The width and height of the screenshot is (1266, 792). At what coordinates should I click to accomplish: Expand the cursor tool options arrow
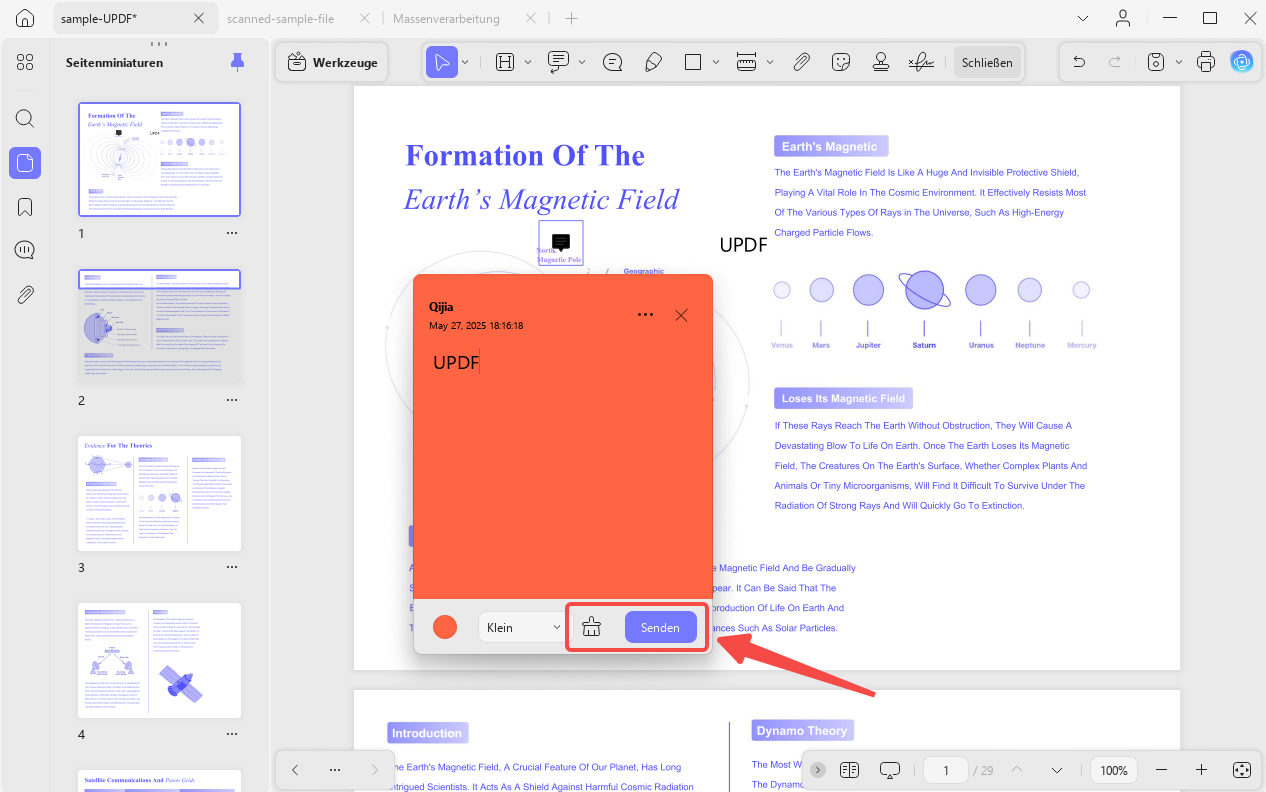tap(466, 62)
